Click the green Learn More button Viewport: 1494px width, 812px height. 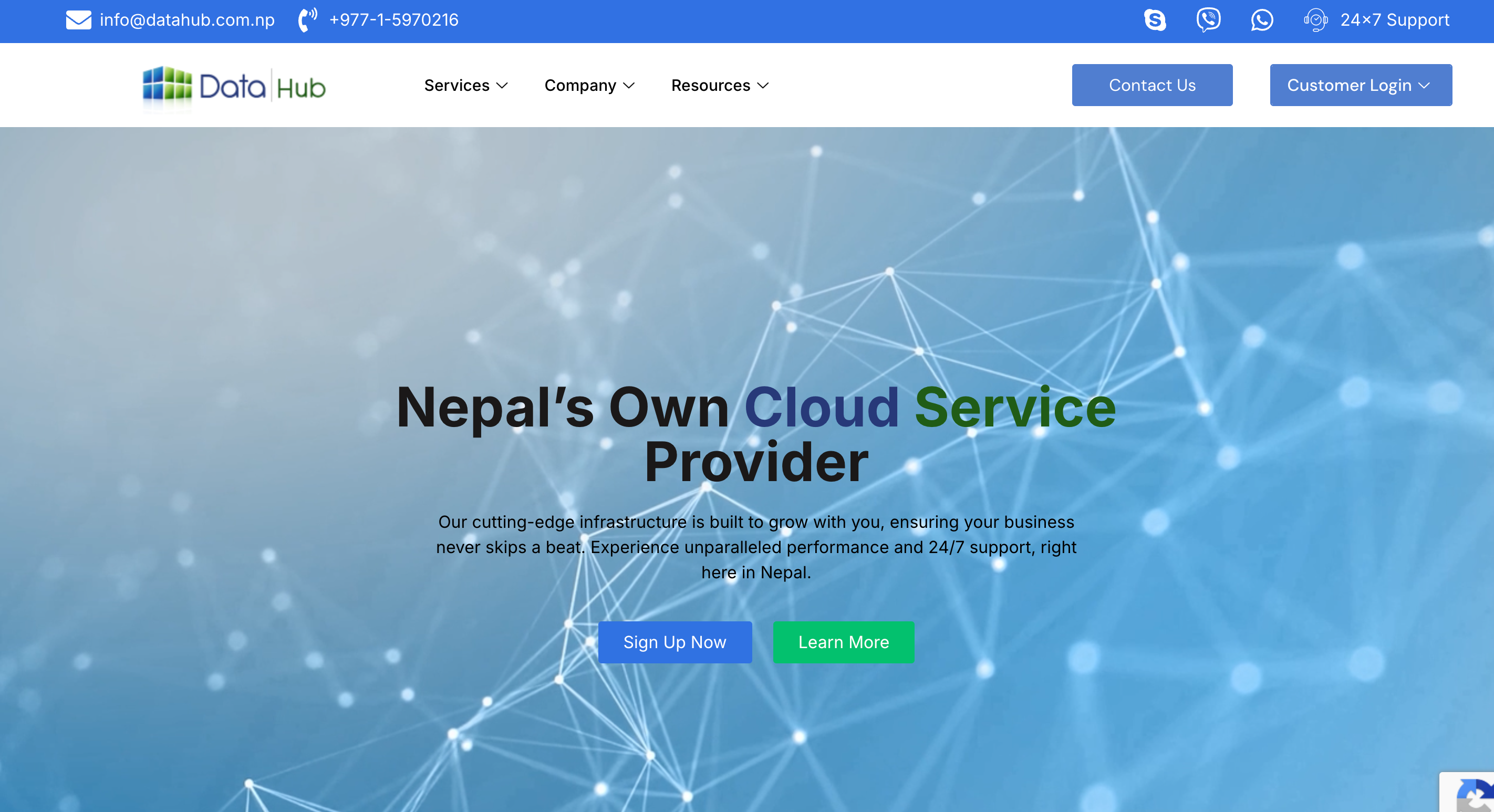pyautogui.click(x=843, y=642)
